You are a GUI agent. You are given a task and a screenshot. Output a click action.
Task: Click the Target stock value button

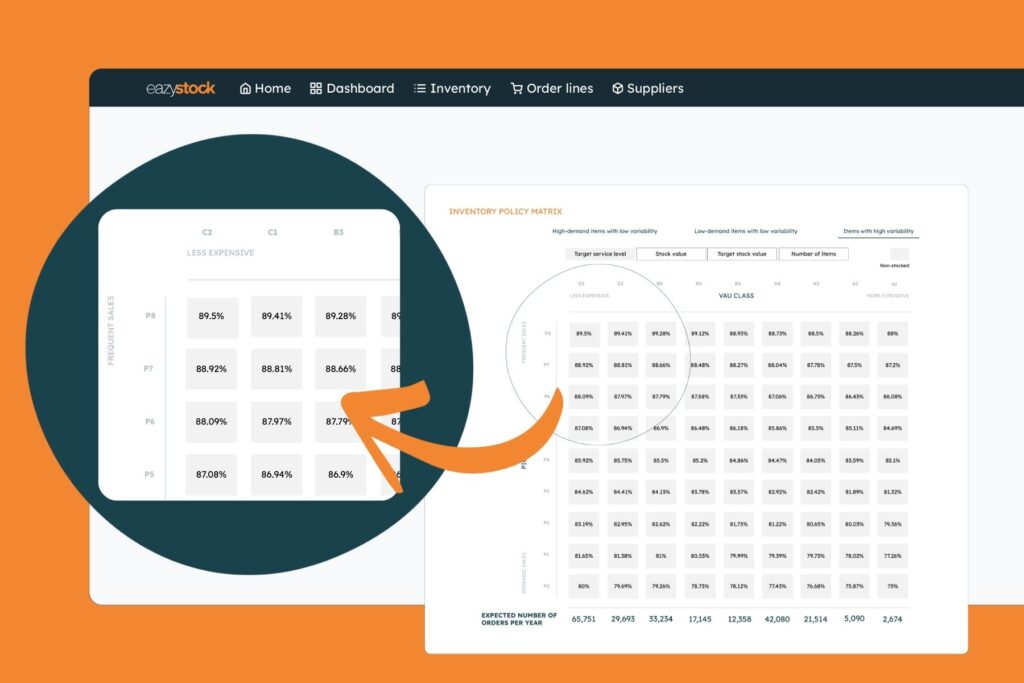pyautogui.click(x=743, y=254)
